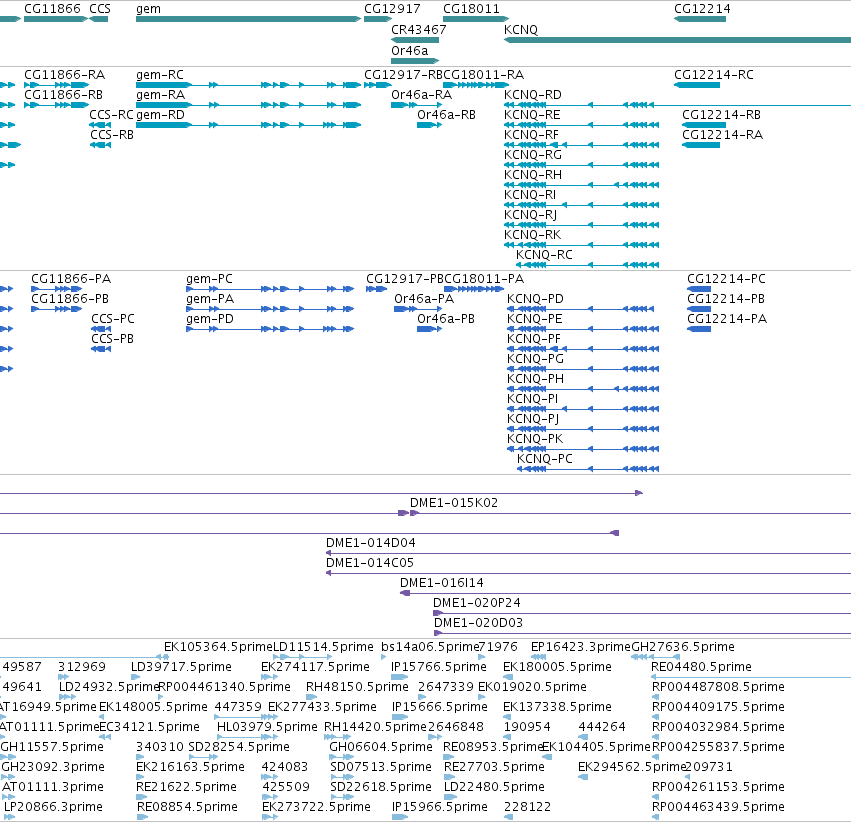The width and height of the screenshot is (851, 822).
Task: Select transcript KCNQ-RH
Action: click(581, 185)
